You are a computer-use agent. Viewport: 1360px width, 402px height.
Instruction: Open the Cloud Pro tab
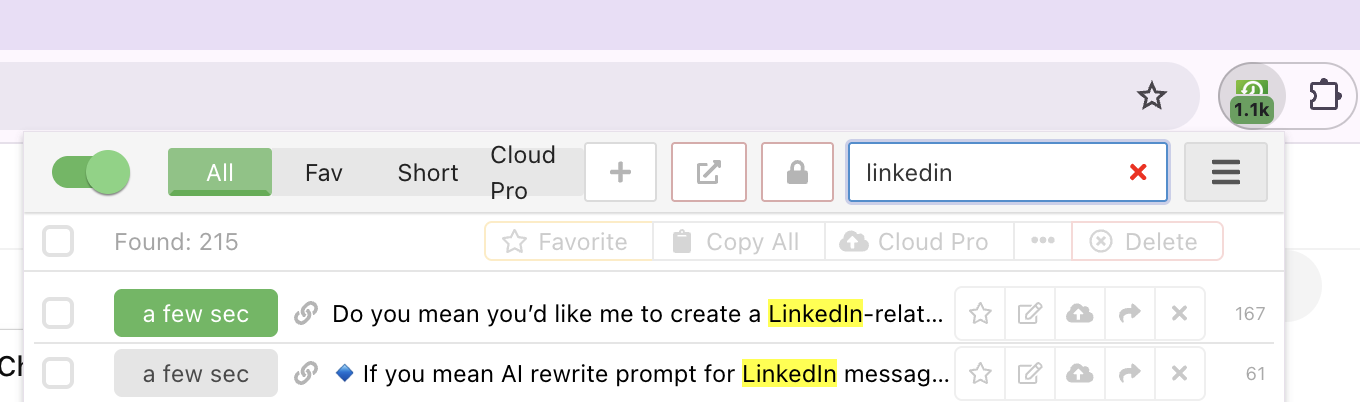(x=523, y=172)
